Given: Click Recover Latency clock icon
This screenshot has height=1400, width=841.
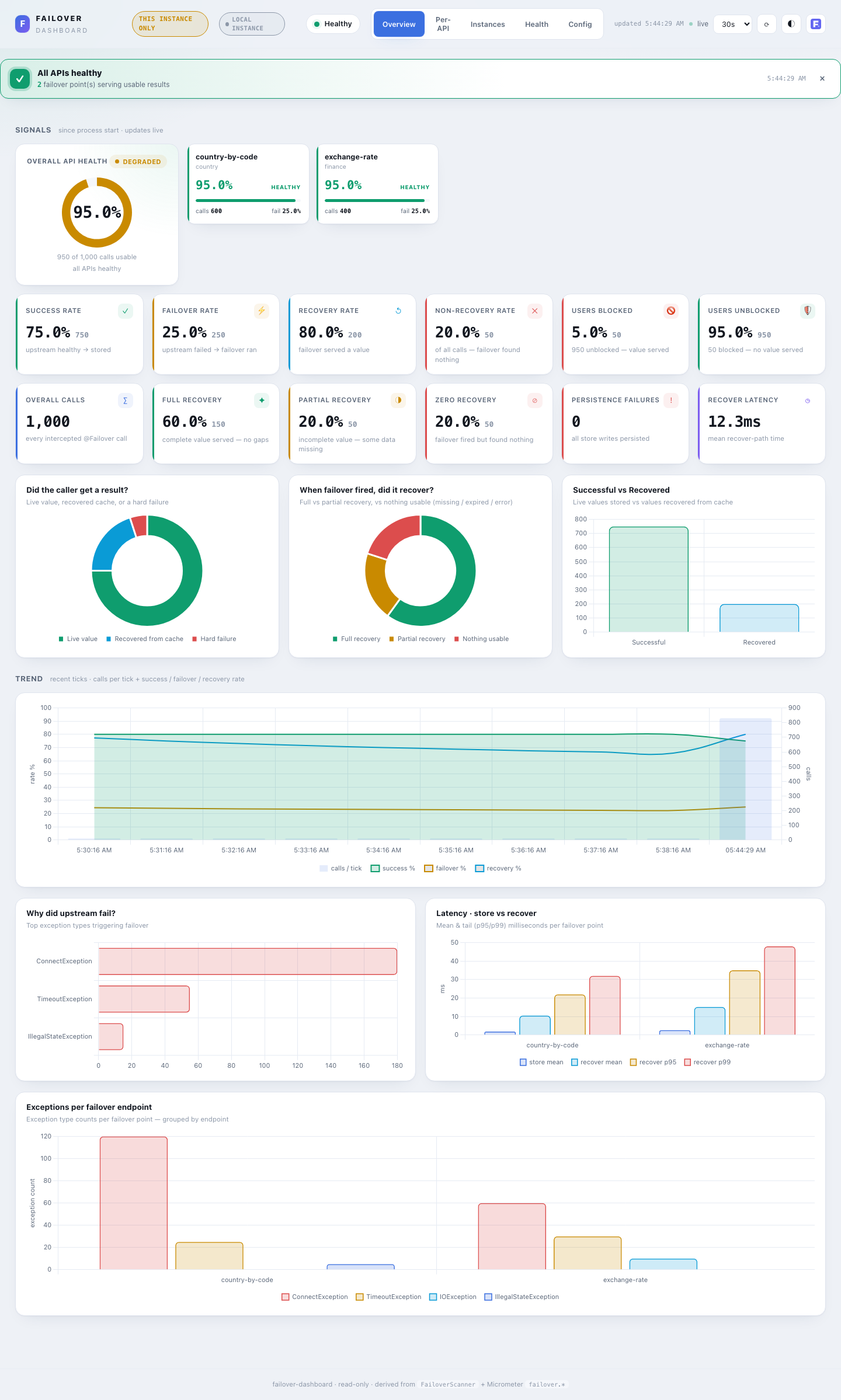Looking at the screenshot, I should [808, 401].
